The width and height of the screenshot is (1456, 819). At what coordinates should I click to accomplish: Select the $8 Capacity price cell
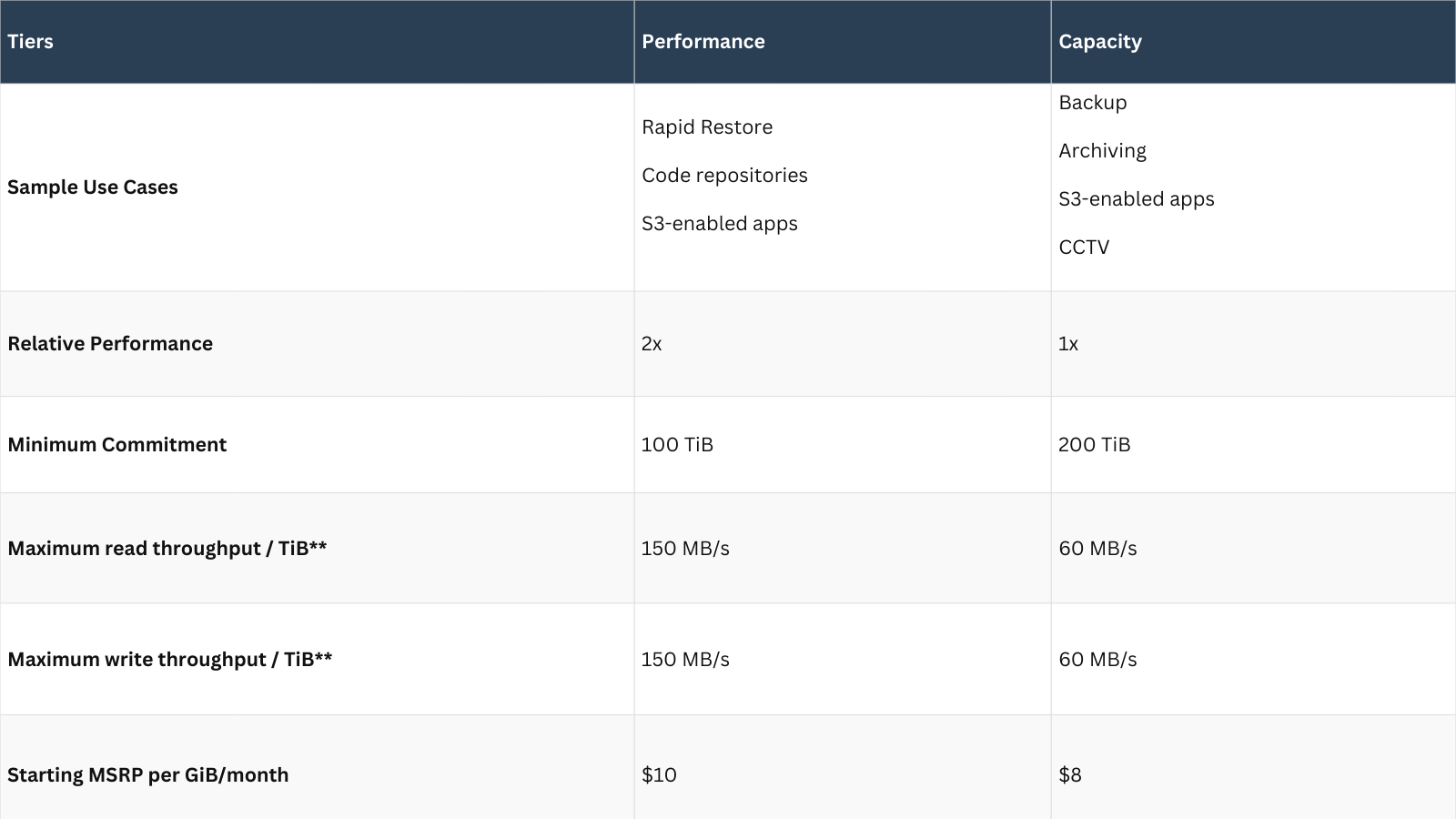pos(1070,775)
